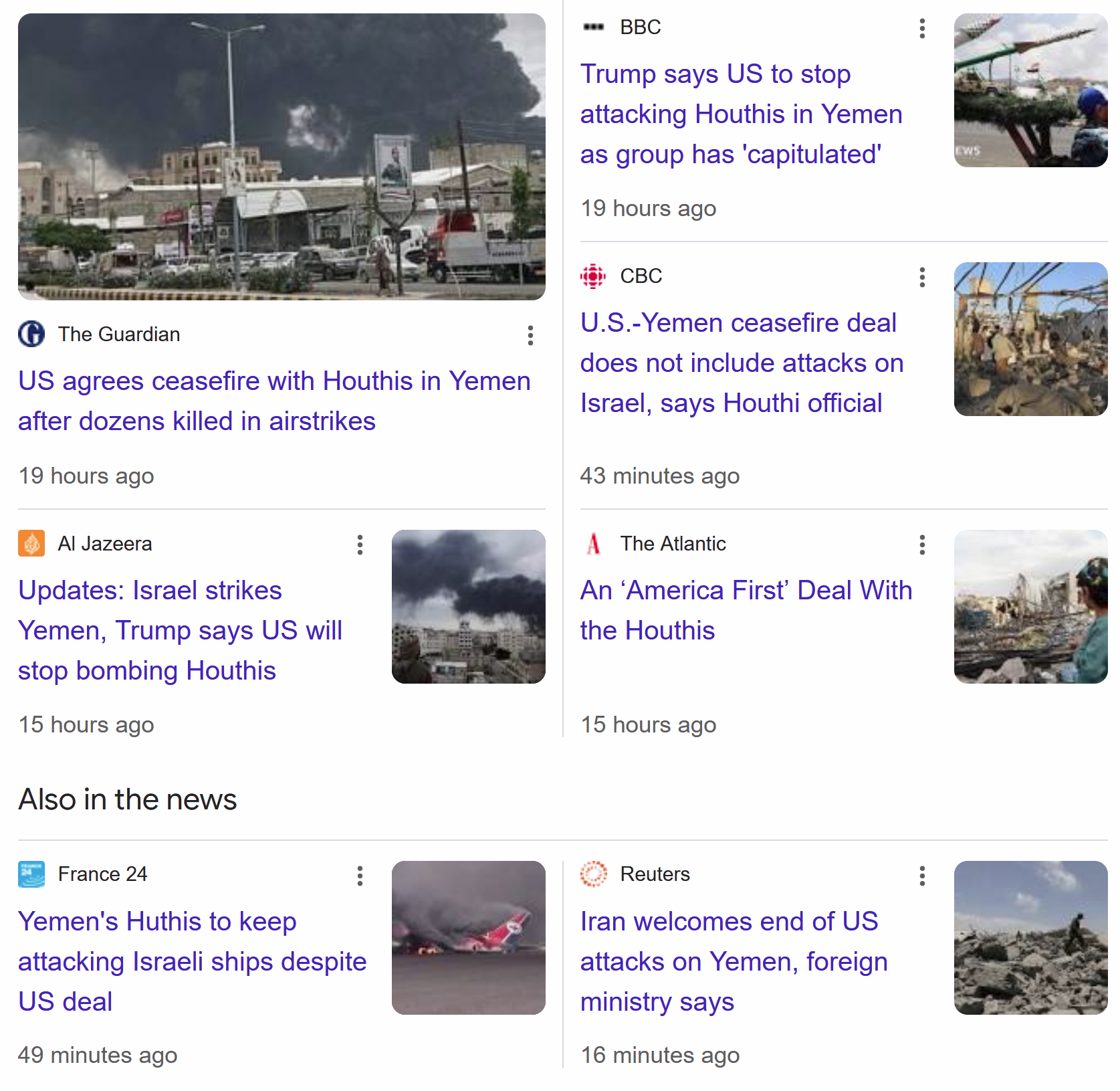Click The Guardian source logo icon
Viewport: 1120px width, 1091px height.
(x=31, y=334)
